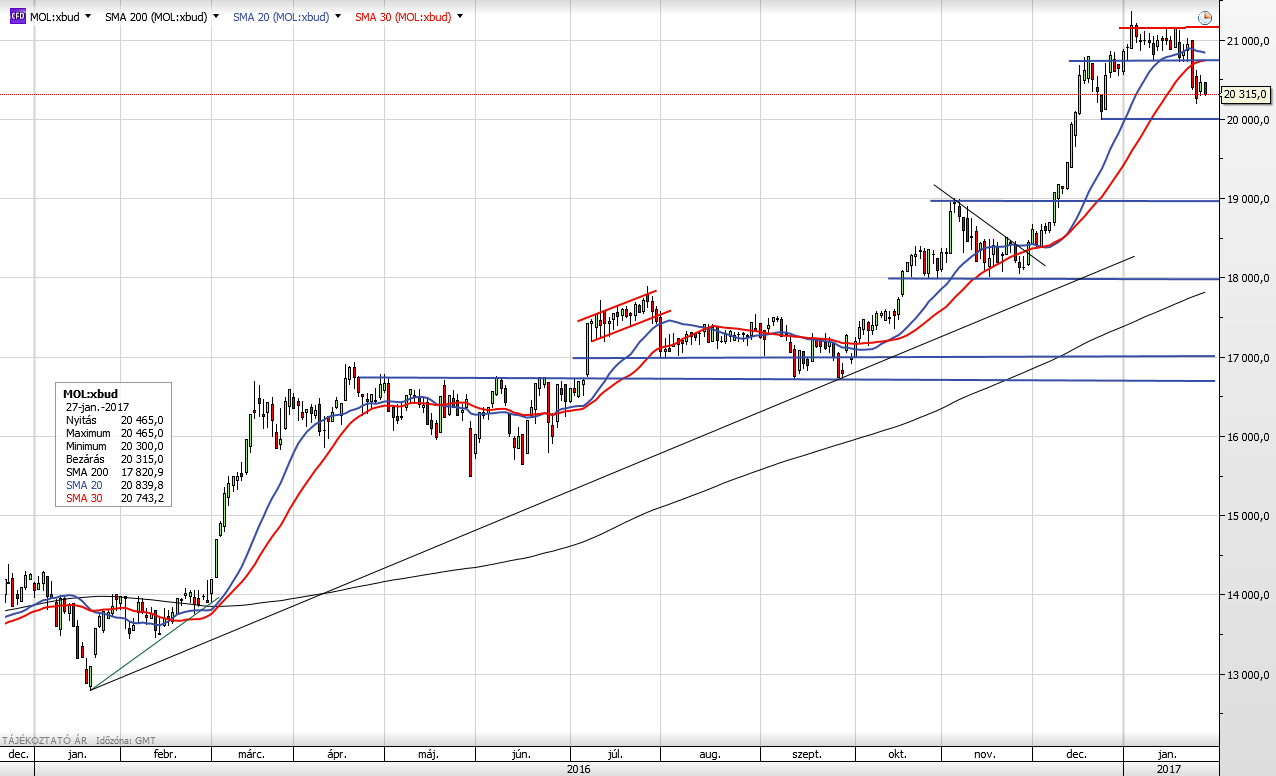Click the SMA 30 value 20 743,2
The width and height of the screenshot is (1276, 776).
[x=142, y=497]
